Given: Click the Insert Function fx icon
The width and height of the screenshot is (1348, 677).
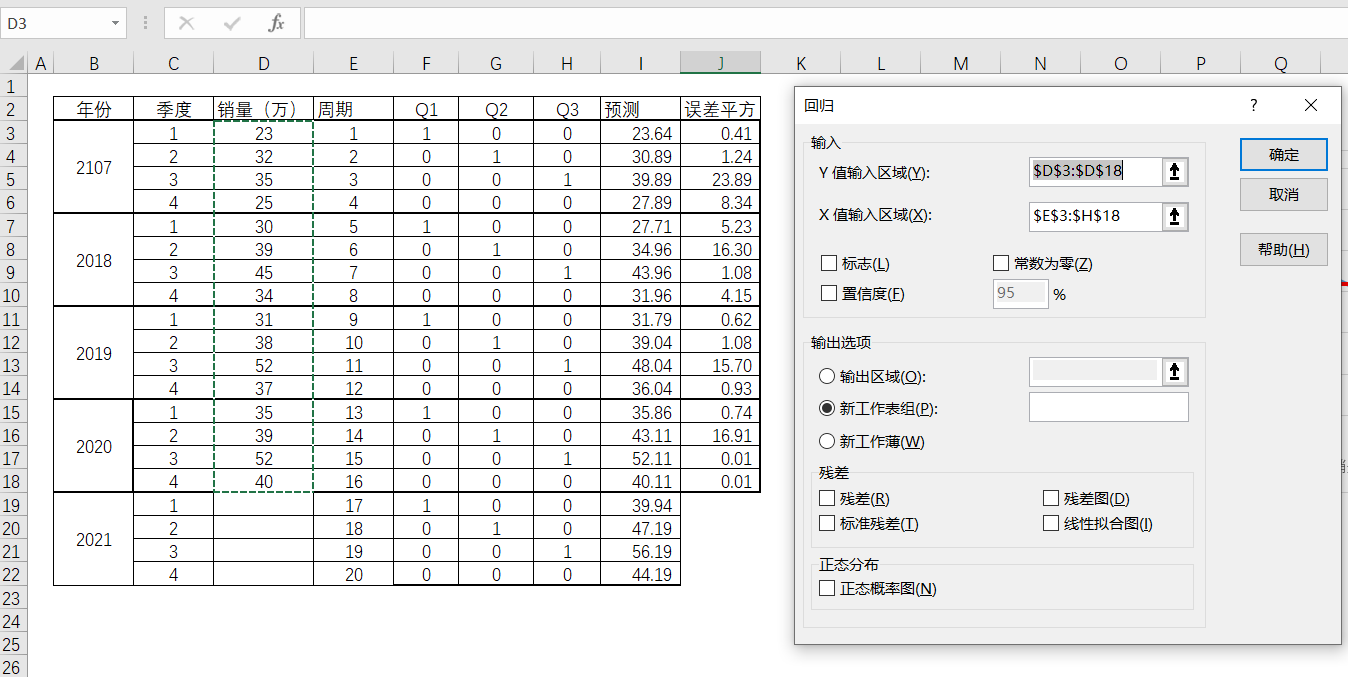Looking at the screenshot, I should click(277, 23).
